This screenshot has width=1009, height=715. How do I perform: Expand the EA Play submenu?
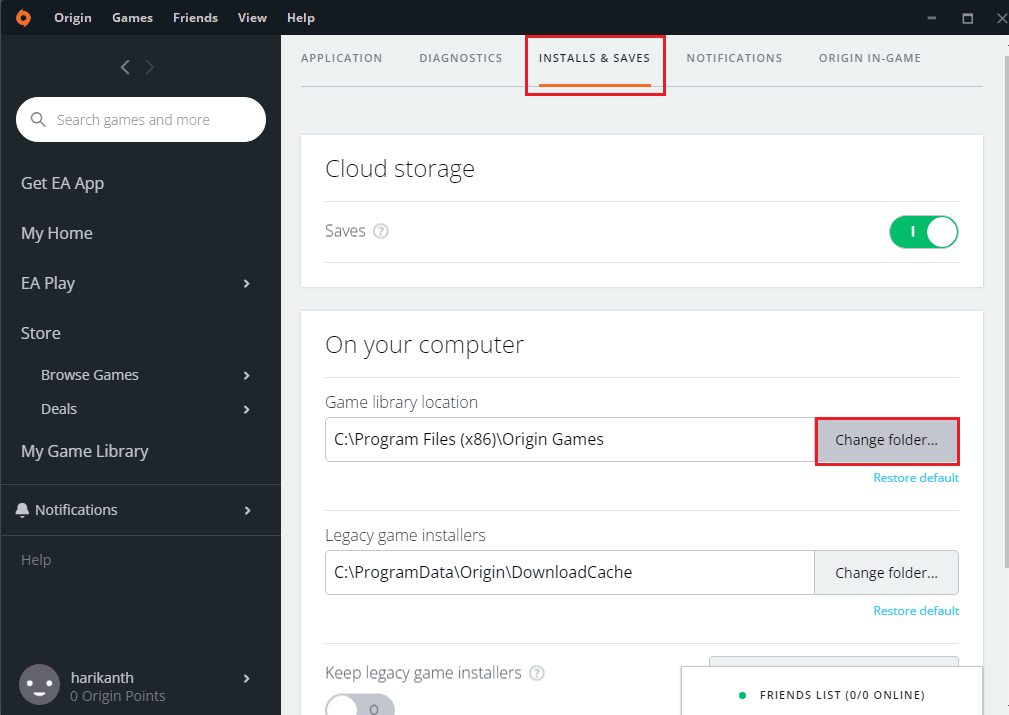[246, 284]
